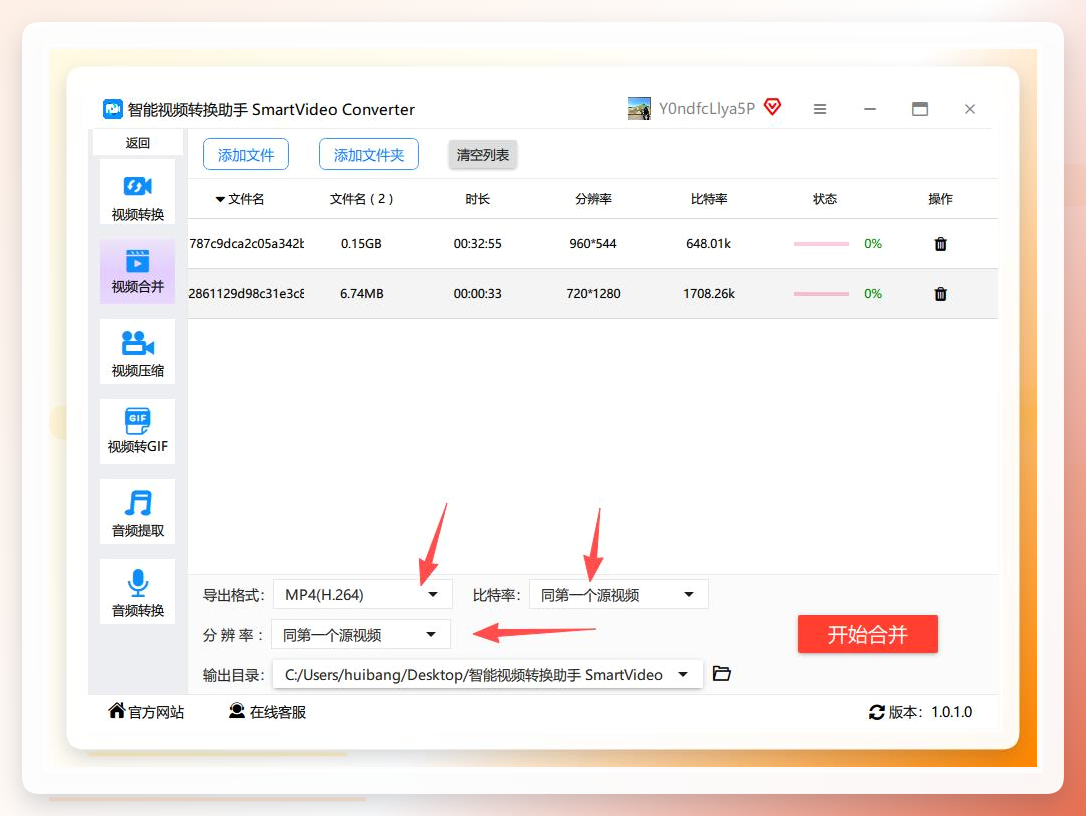The height and width of the screenshot is (816, 1086).
Task: Click the 时长 column header
Action: (477, 199)
